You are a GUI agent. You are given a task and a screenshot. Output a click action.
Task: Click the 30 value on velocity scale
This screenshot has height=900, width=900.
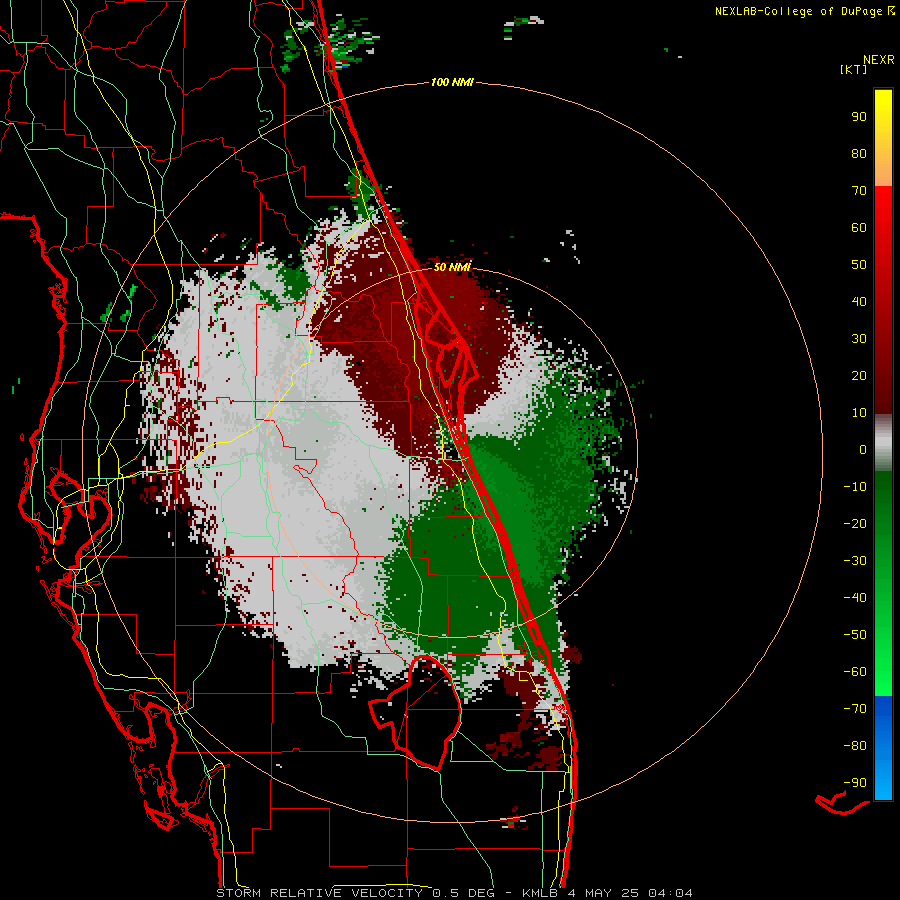coord(859,339)
